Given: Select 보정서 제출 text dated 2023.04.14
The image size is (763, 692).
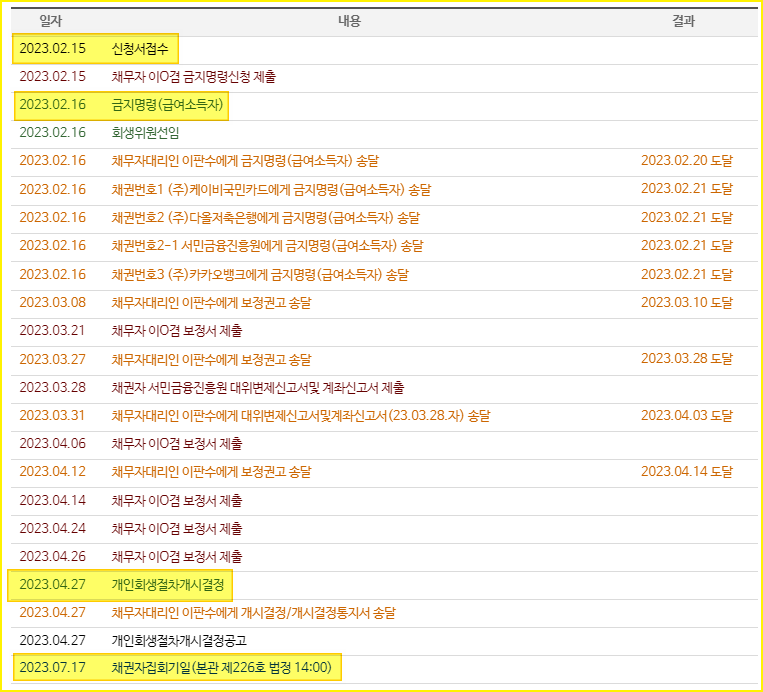Looking at the screenshot, I should pos(177,500).
